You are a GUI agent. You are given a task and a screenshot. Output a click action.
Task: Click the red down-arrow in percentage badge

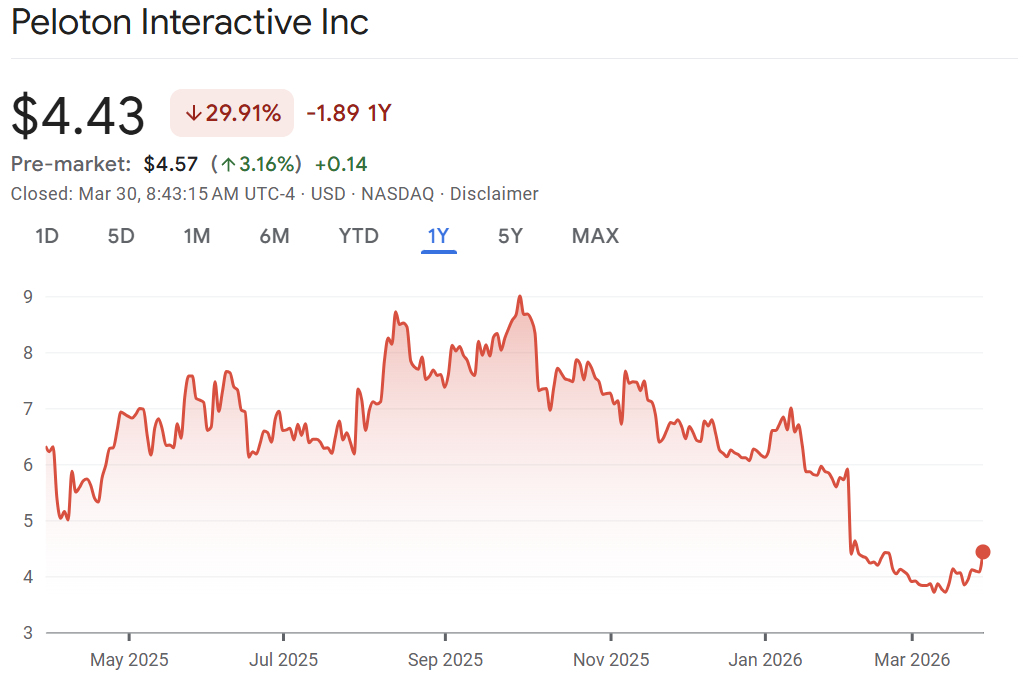(x=193, y=114)
